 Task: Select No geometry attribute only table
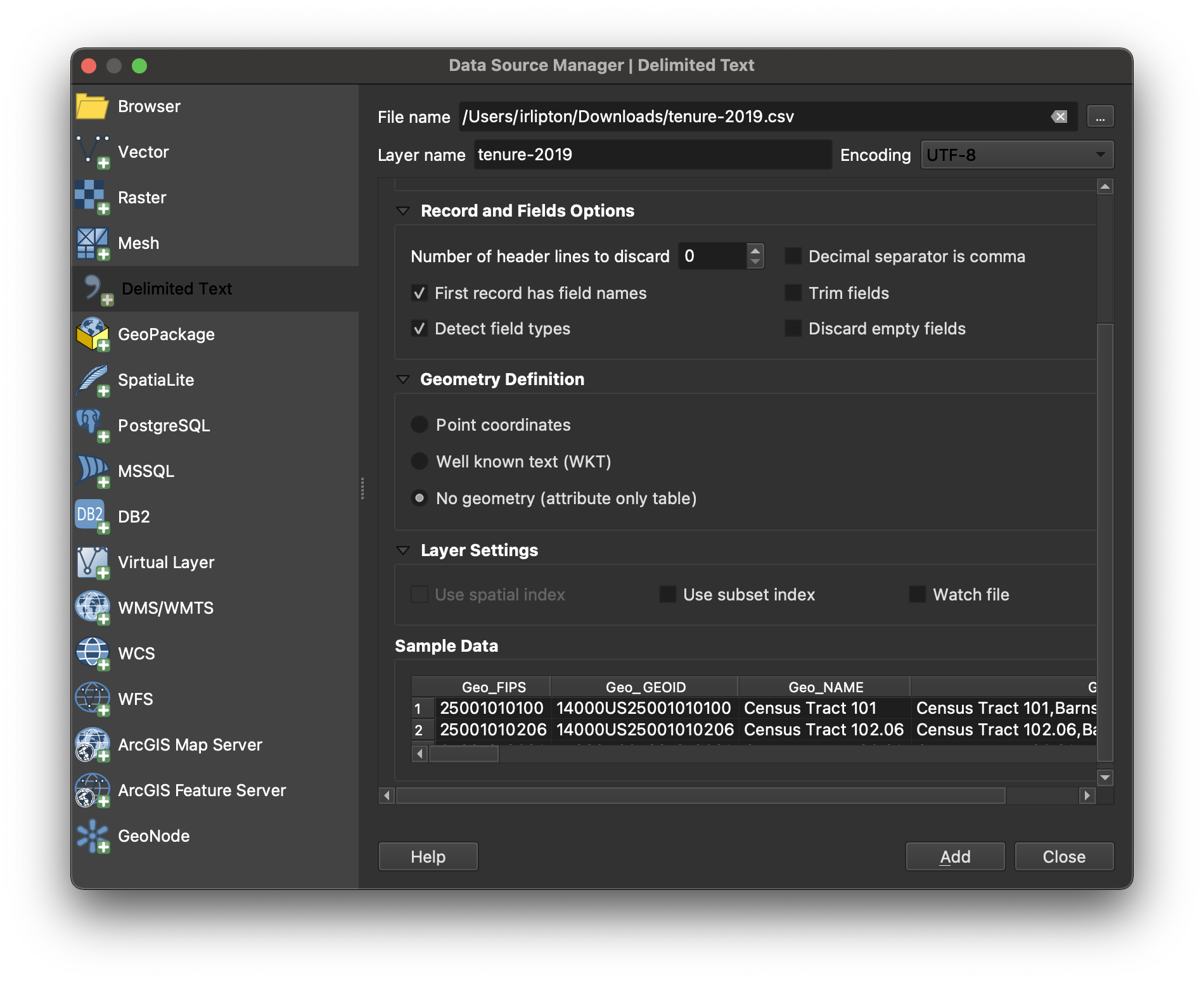[x=419, y=498]
